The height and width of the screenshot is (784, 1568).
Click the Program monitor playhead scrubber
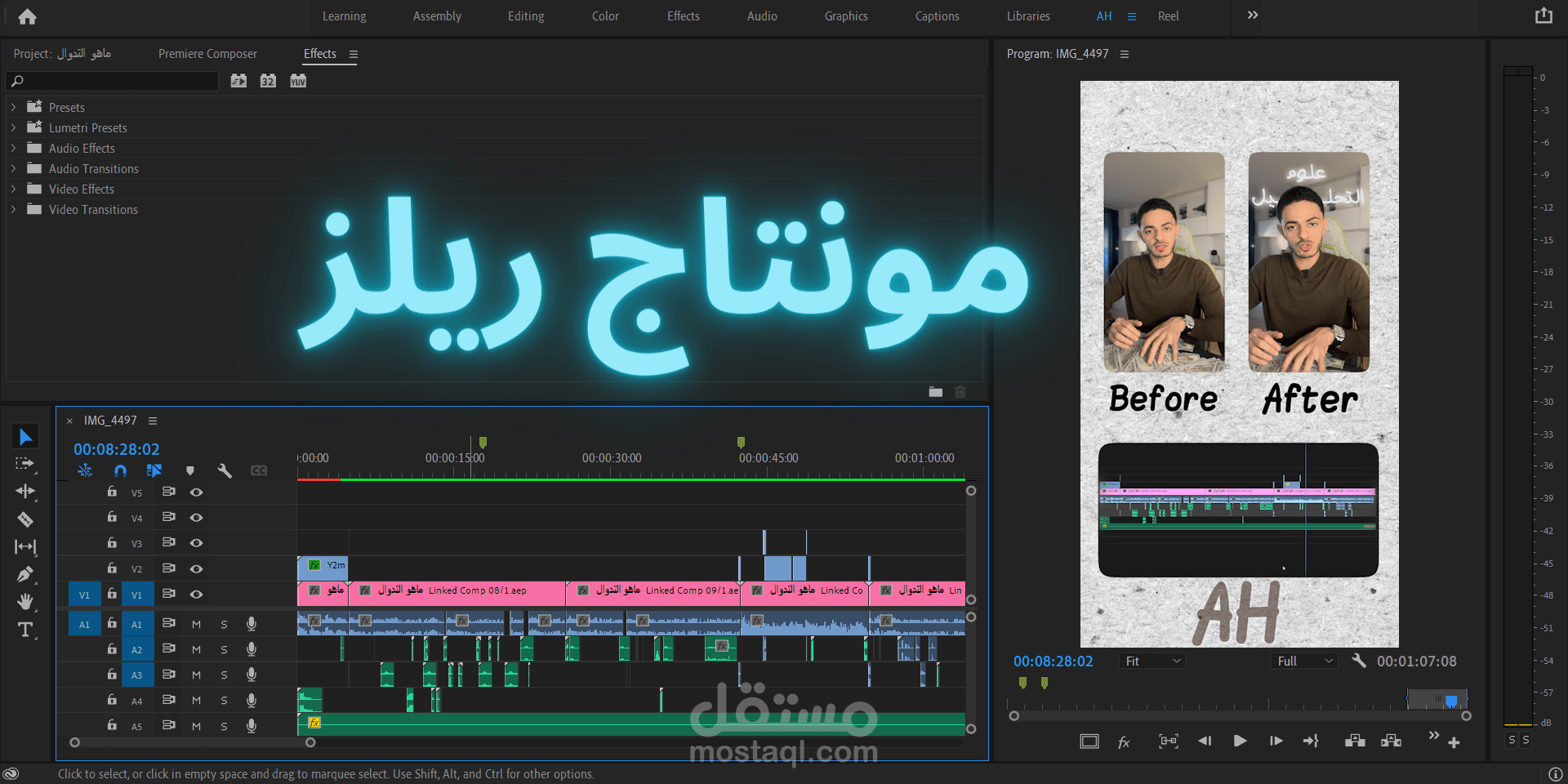(1451, 701)
